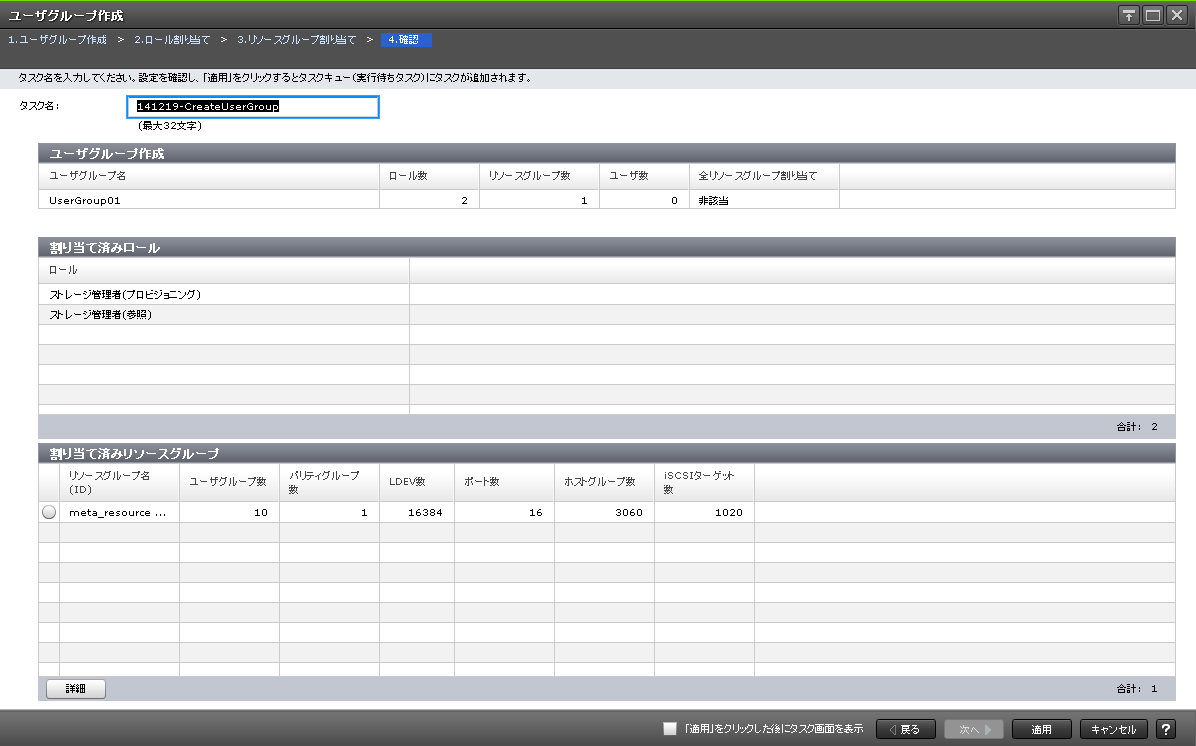Viewport: 1196px width, 746px height.
Task: Go to step 1 User Group Creation
Action: point(57,40)
